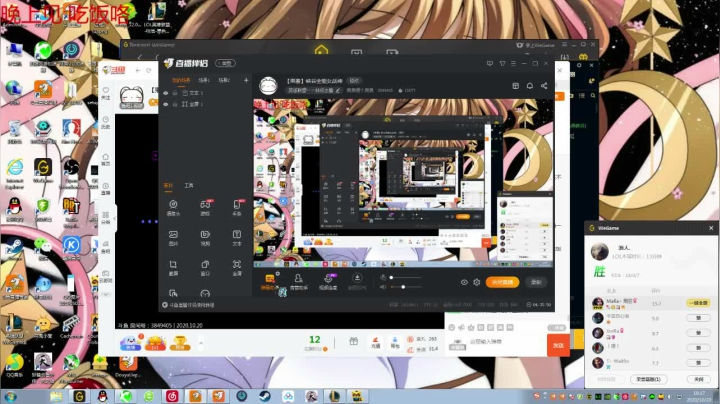Focus the danmaku input field
720x404 pixels.
[x=505, y=342]
